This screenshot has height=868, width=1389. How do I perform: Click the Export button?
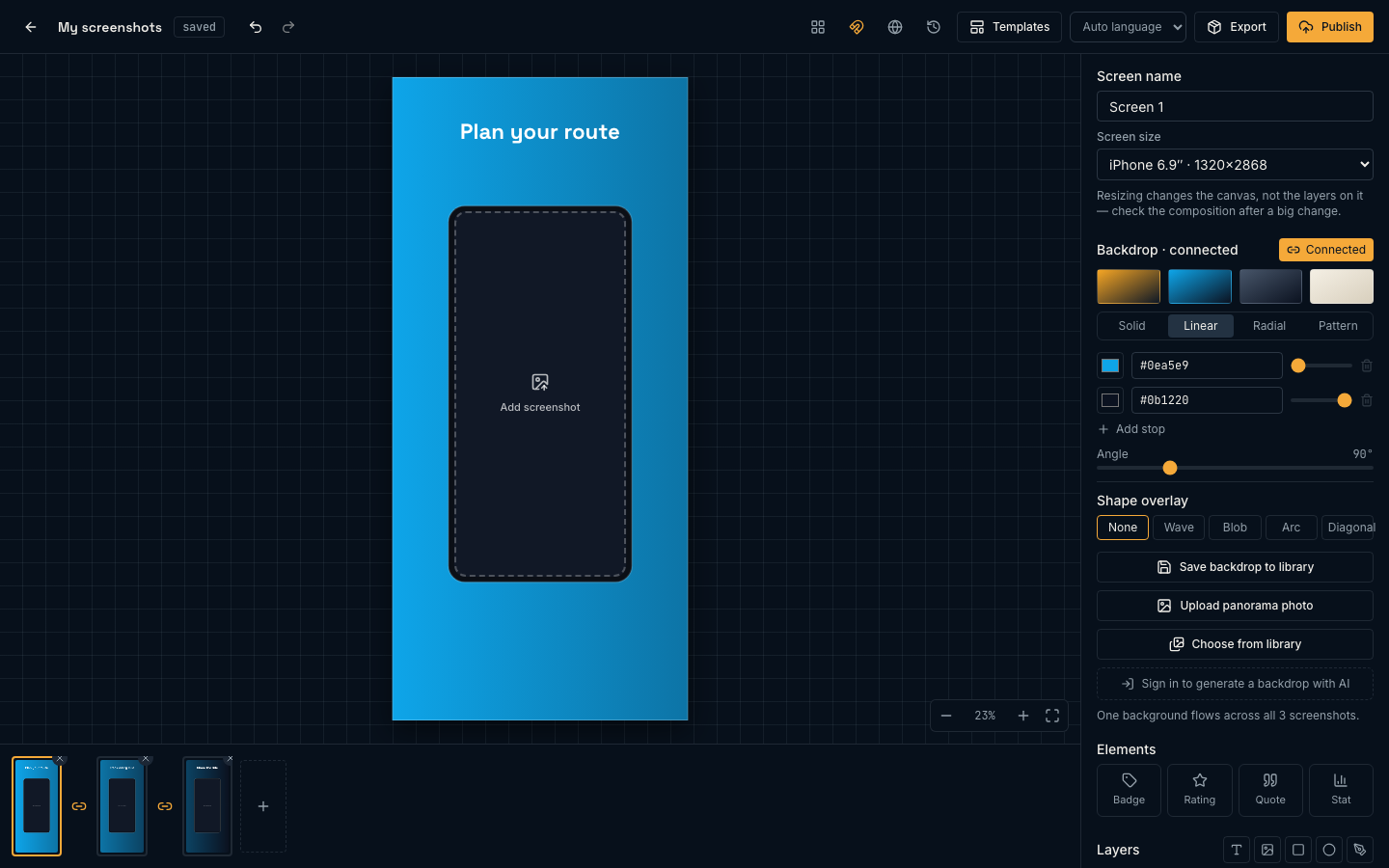point(1237,27)
